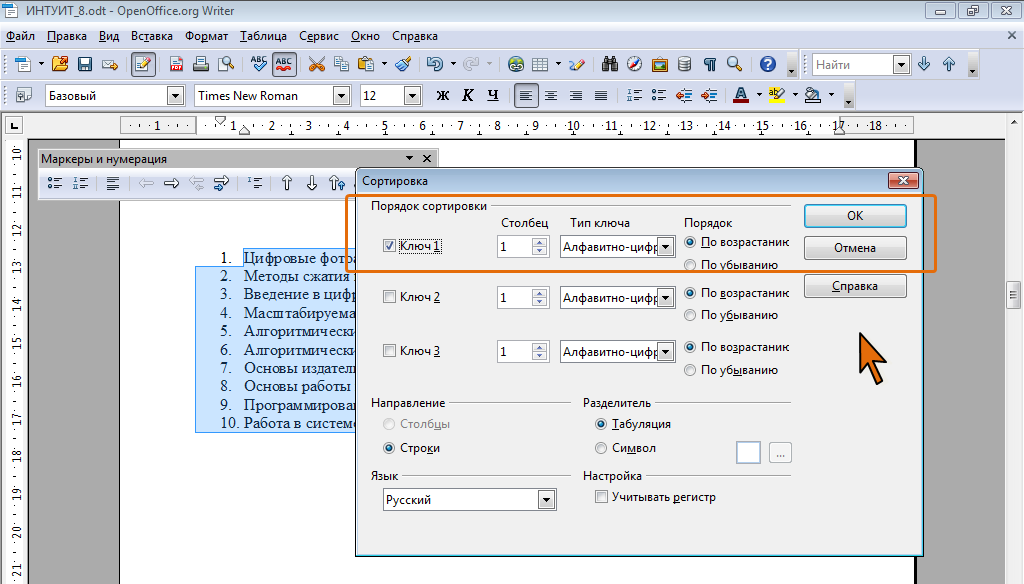
Task: Open the font size 12 dropdown
Action: pos(412,96)
